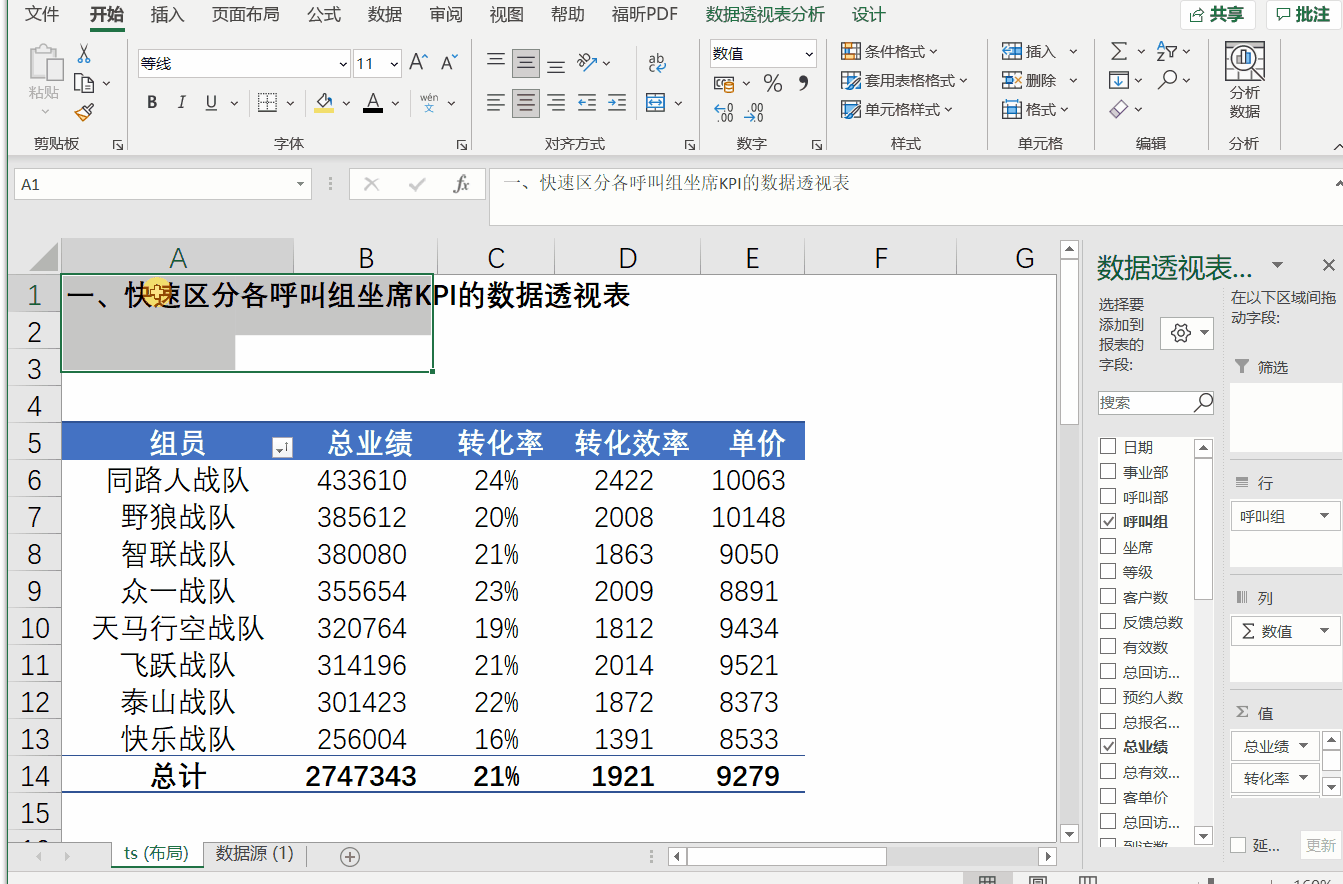Uncheck the 呼叫组 field checkbox

pos(1108,522)
